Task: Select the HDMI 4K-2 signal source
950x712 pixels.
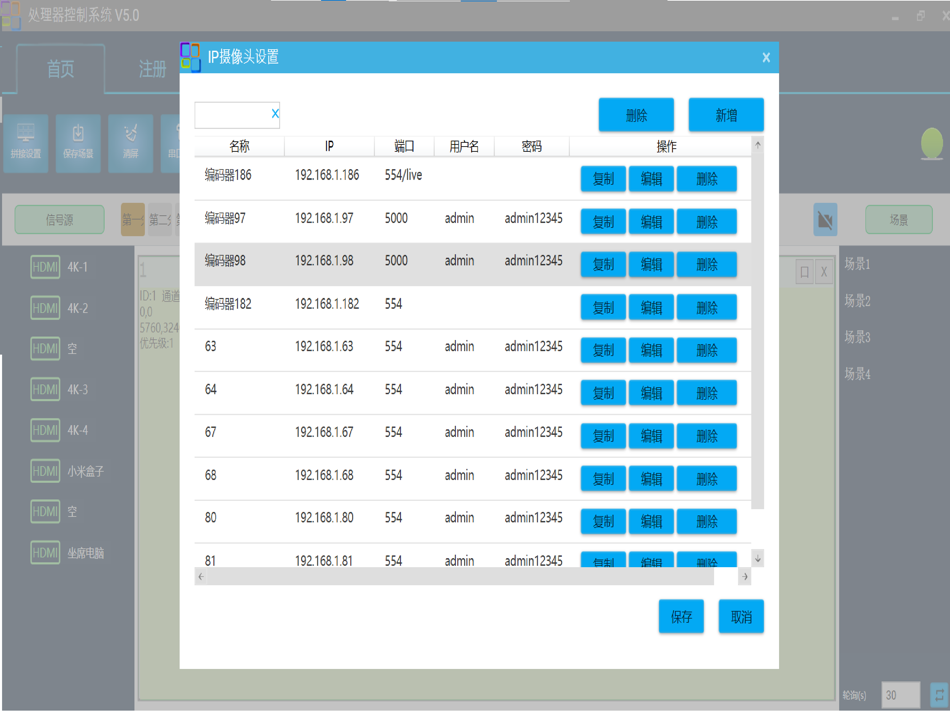Action: coord(59,308)
